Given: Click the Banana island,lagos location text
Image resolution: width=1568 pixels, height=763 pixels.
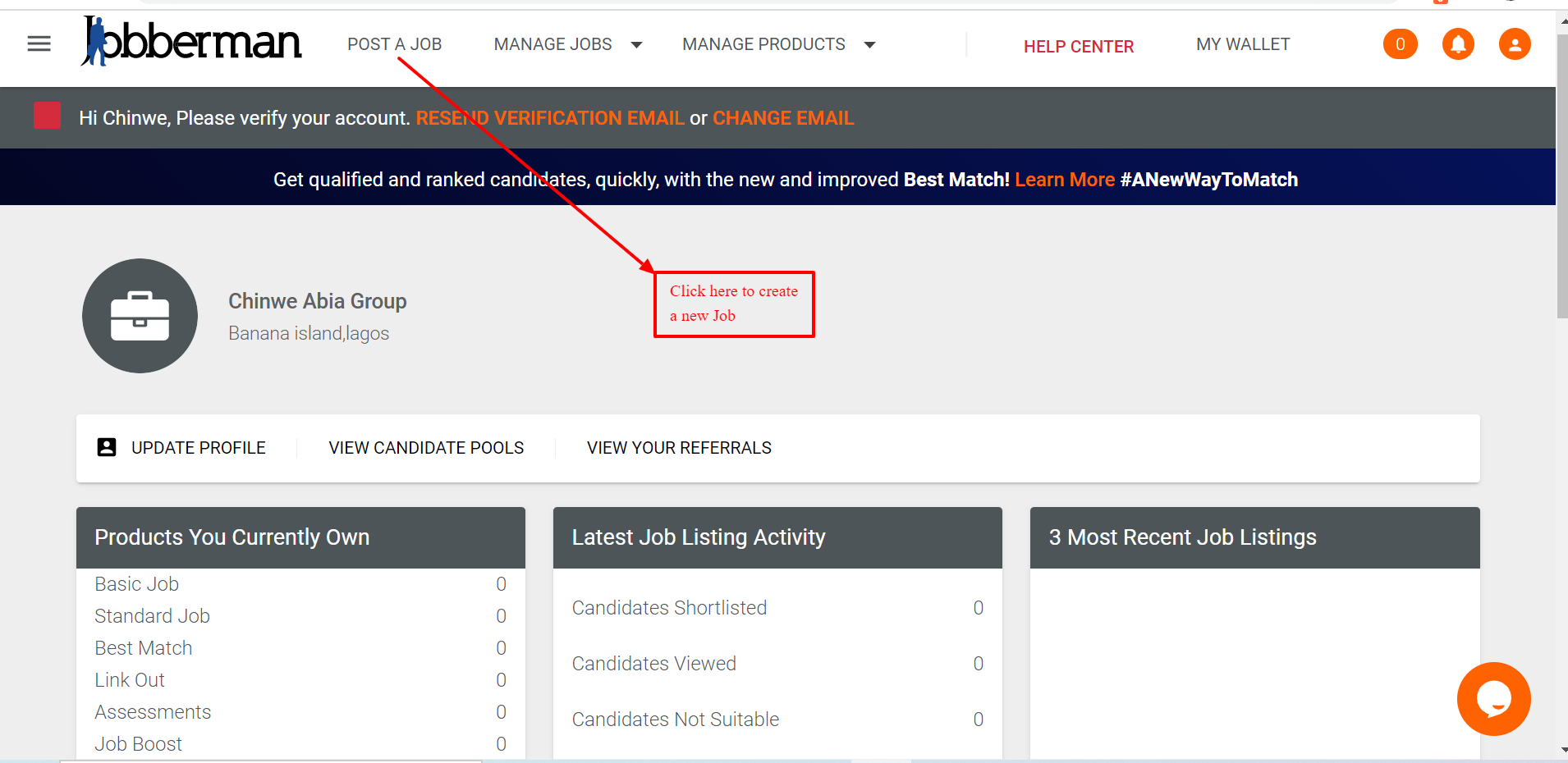Looking at the screenshot, I should [309, 333].
